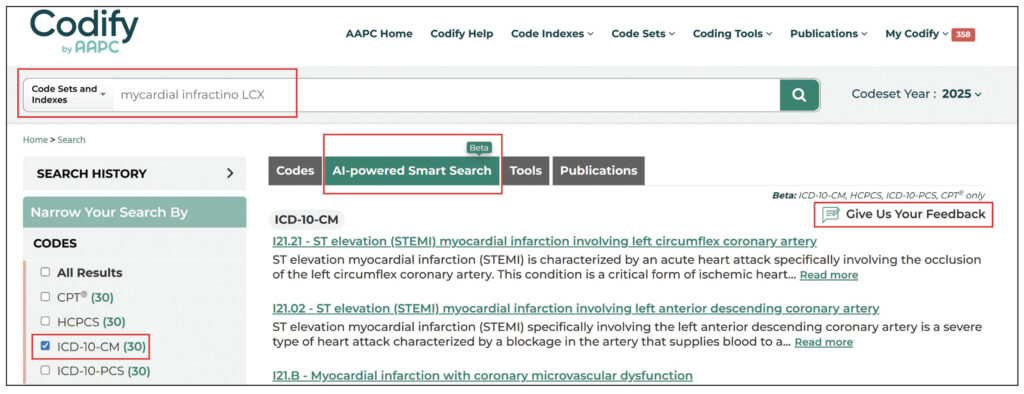Open the Code Sets and Indexes dropdown

[68, 95]
